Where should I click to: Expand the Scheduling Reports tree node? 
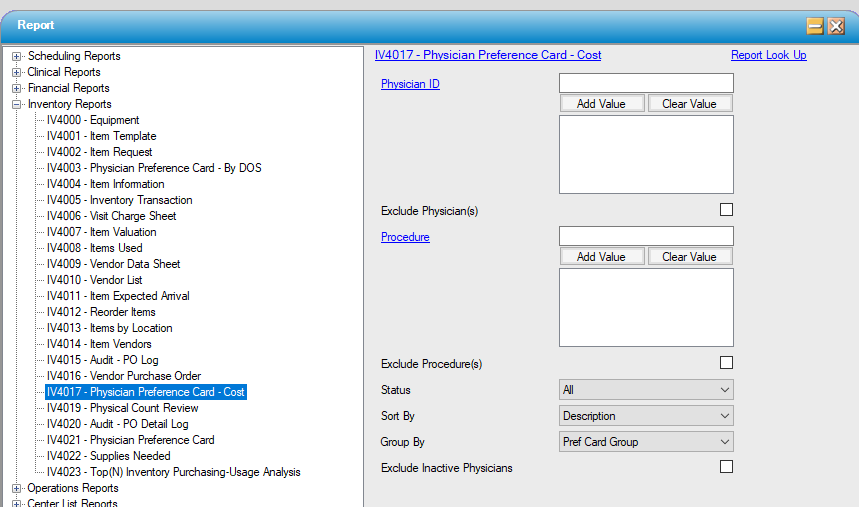click(x=16, y=57)
